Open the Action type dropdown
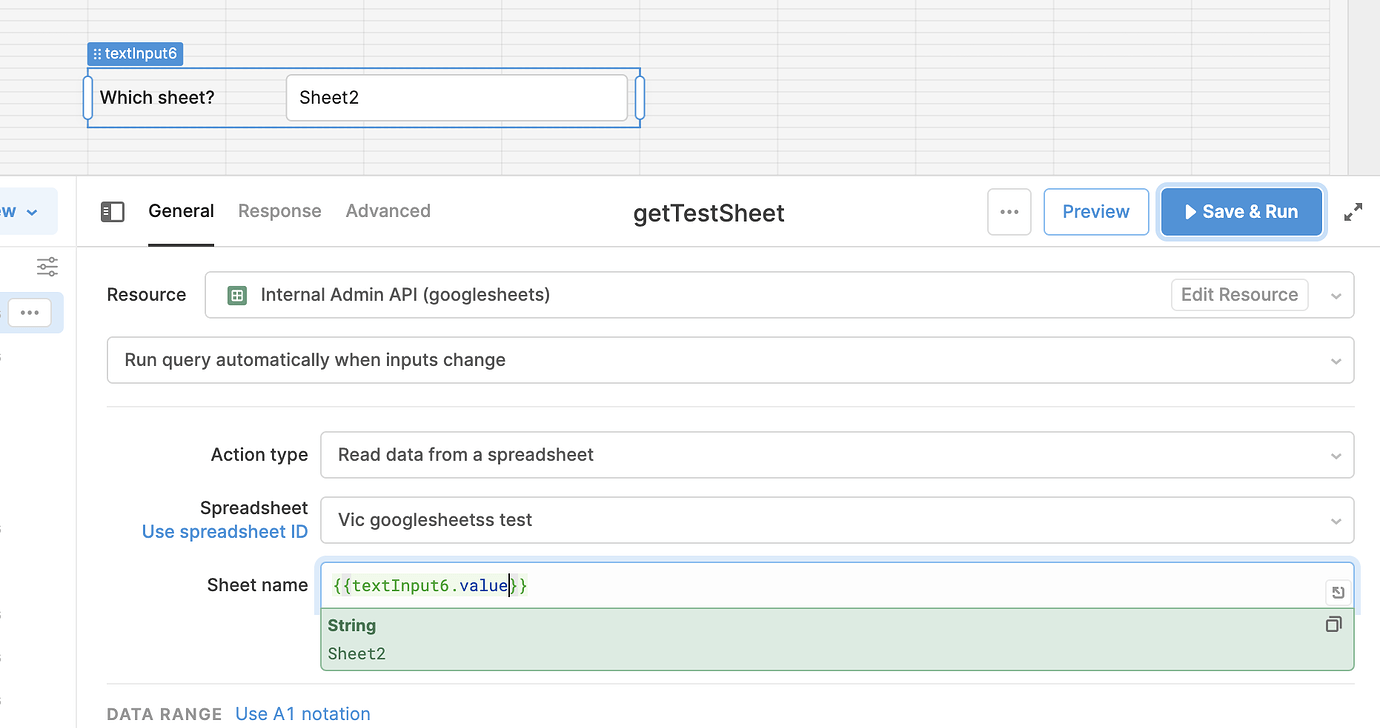1380x728 pixels. tap(1336, 454)
